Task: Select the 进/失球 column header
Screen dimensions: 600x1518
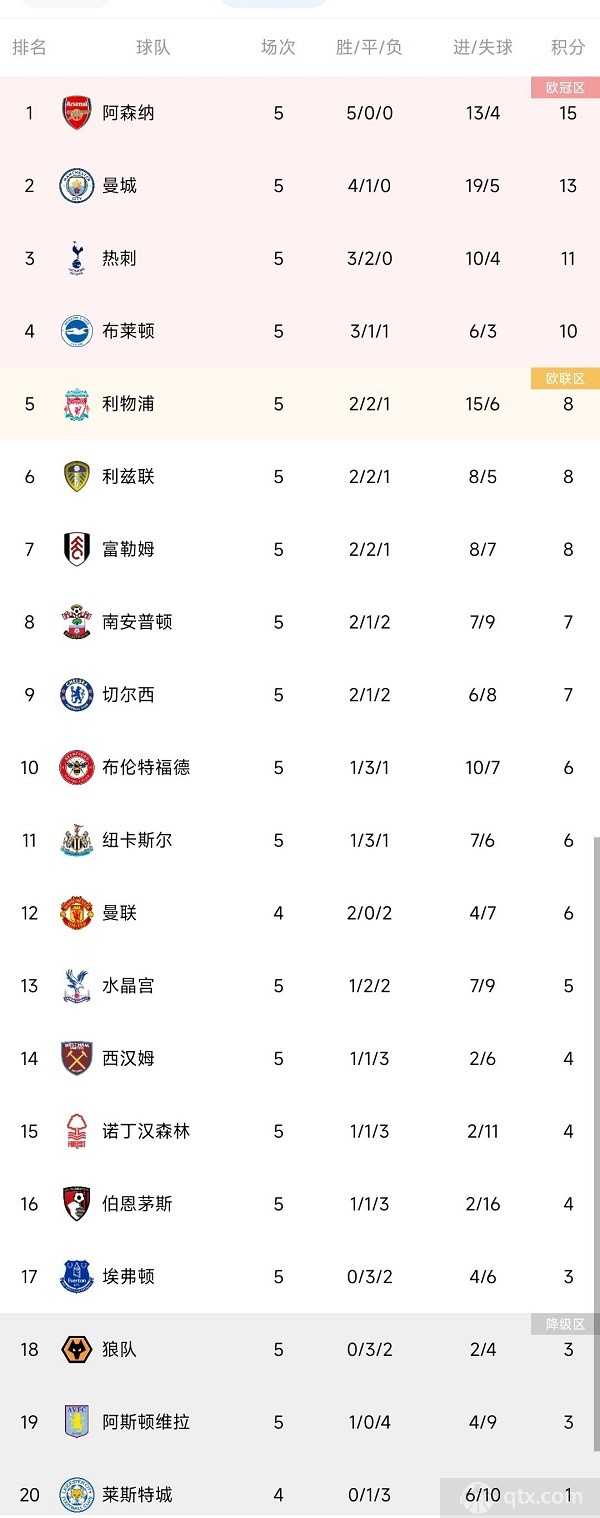Action: pos(482,47)
